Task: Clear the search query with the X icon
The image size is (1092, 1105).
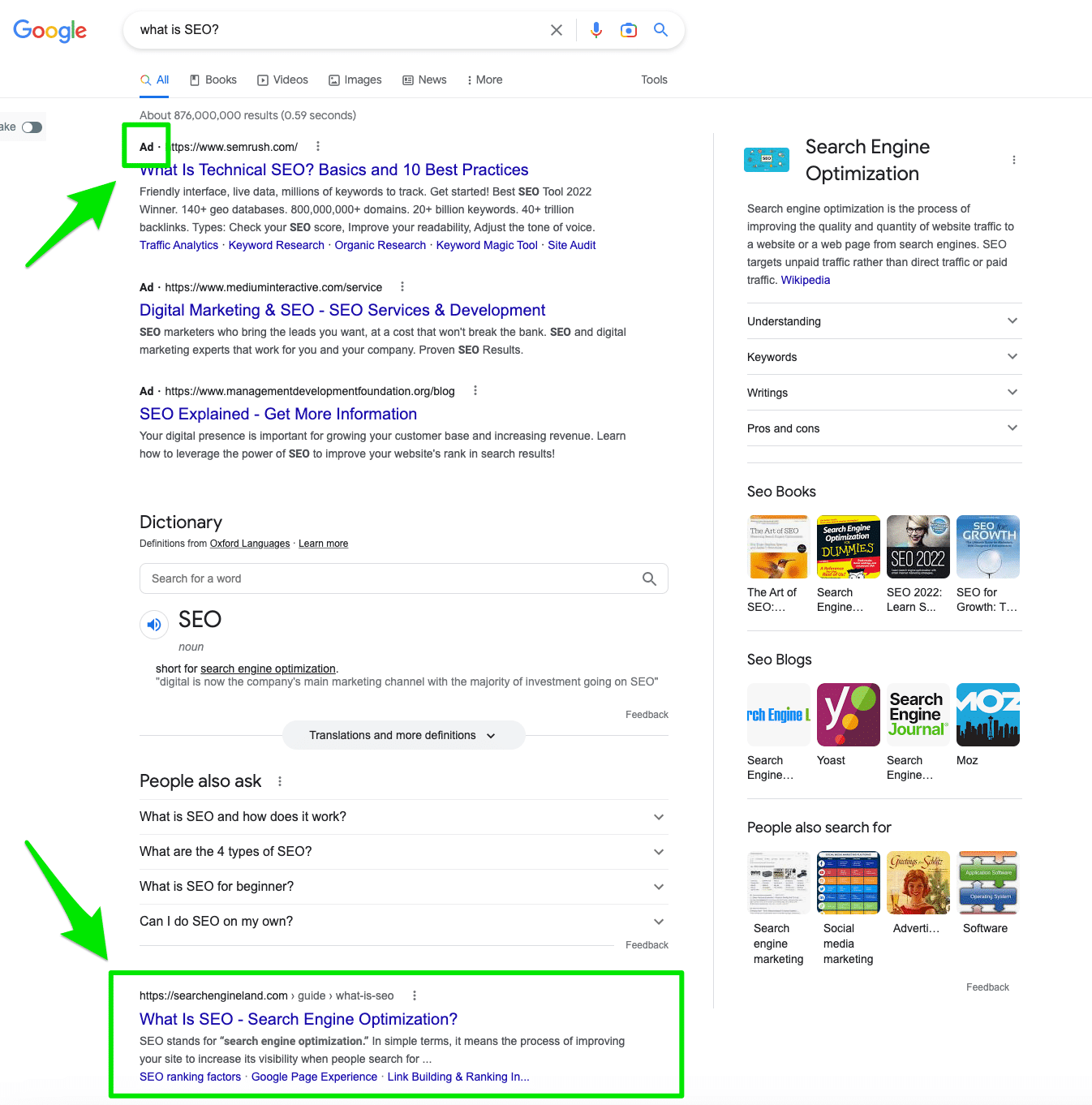Action: 557,29
